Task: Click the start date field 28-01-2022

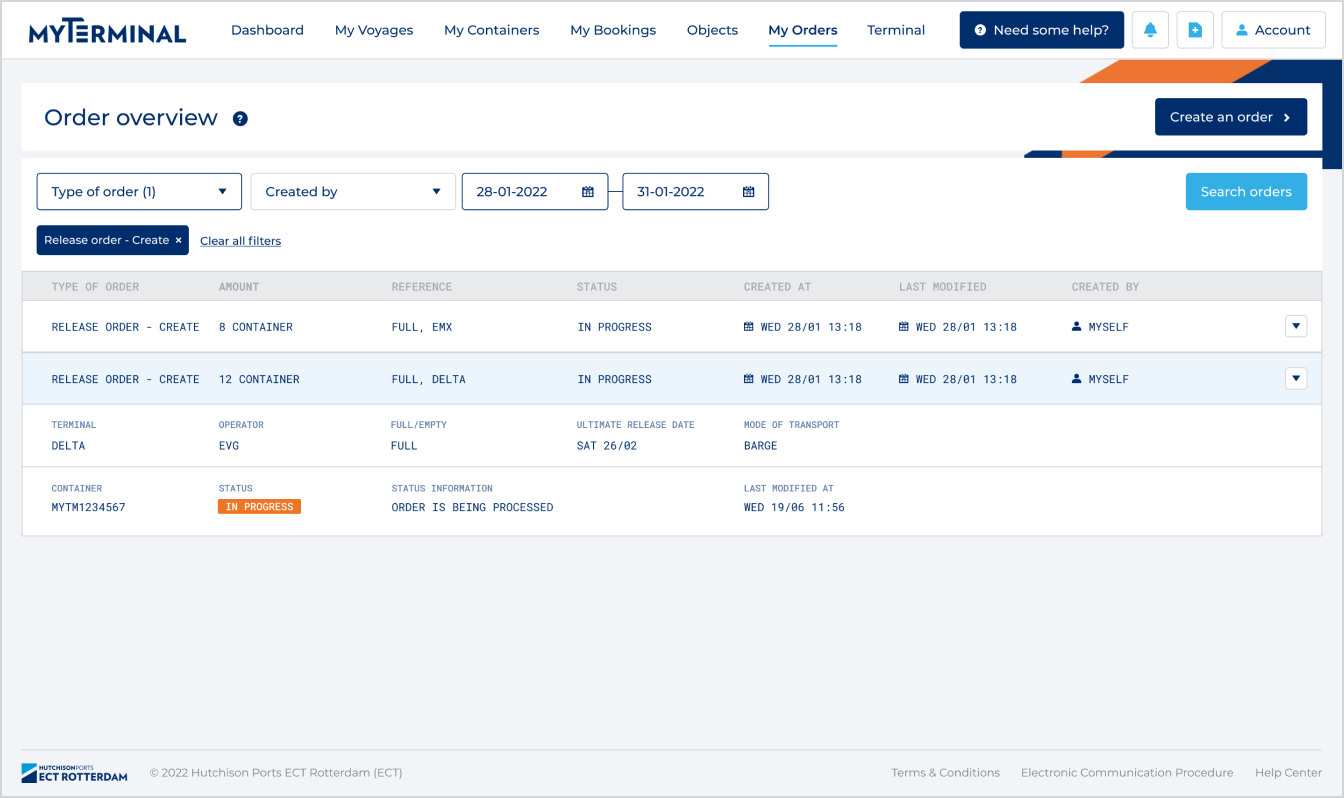Action: click(535, 192)
